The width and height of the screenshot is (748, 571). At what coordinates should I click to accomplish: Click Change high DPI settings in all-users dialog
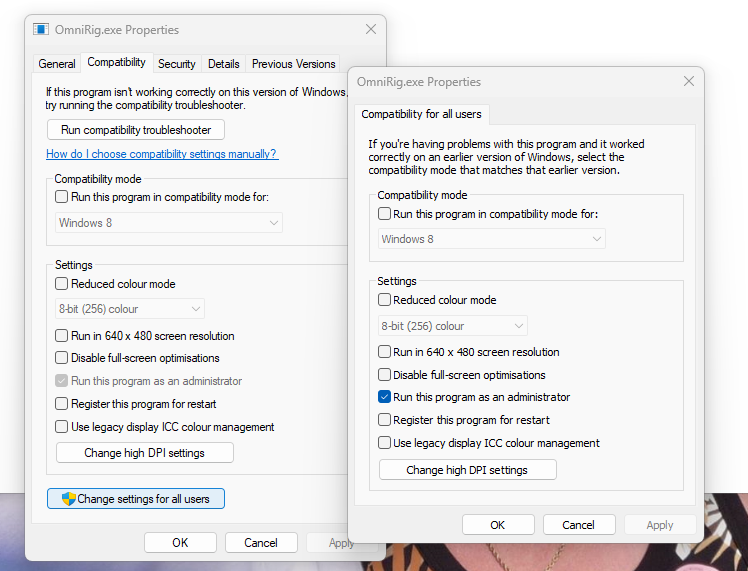coord(468,470)
